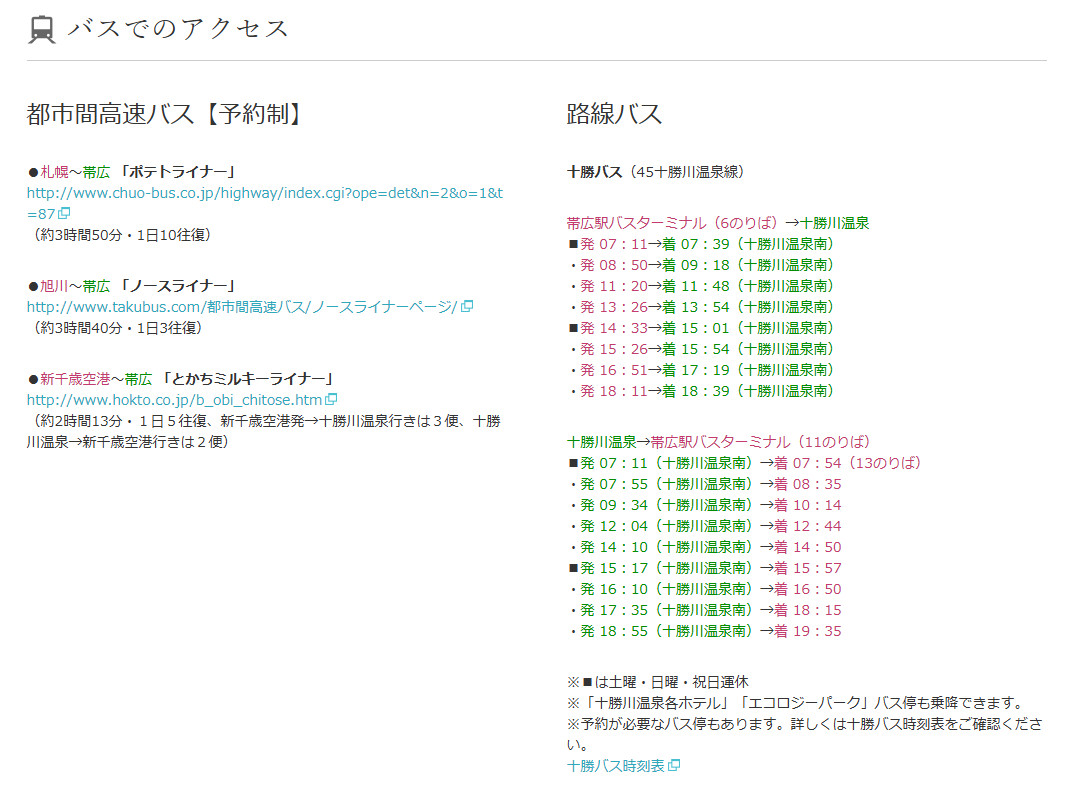Viewport: 1066px width, 786px height.
Task: Click external-link icon after the hokto URL
Action: click(x=332, y=400)
